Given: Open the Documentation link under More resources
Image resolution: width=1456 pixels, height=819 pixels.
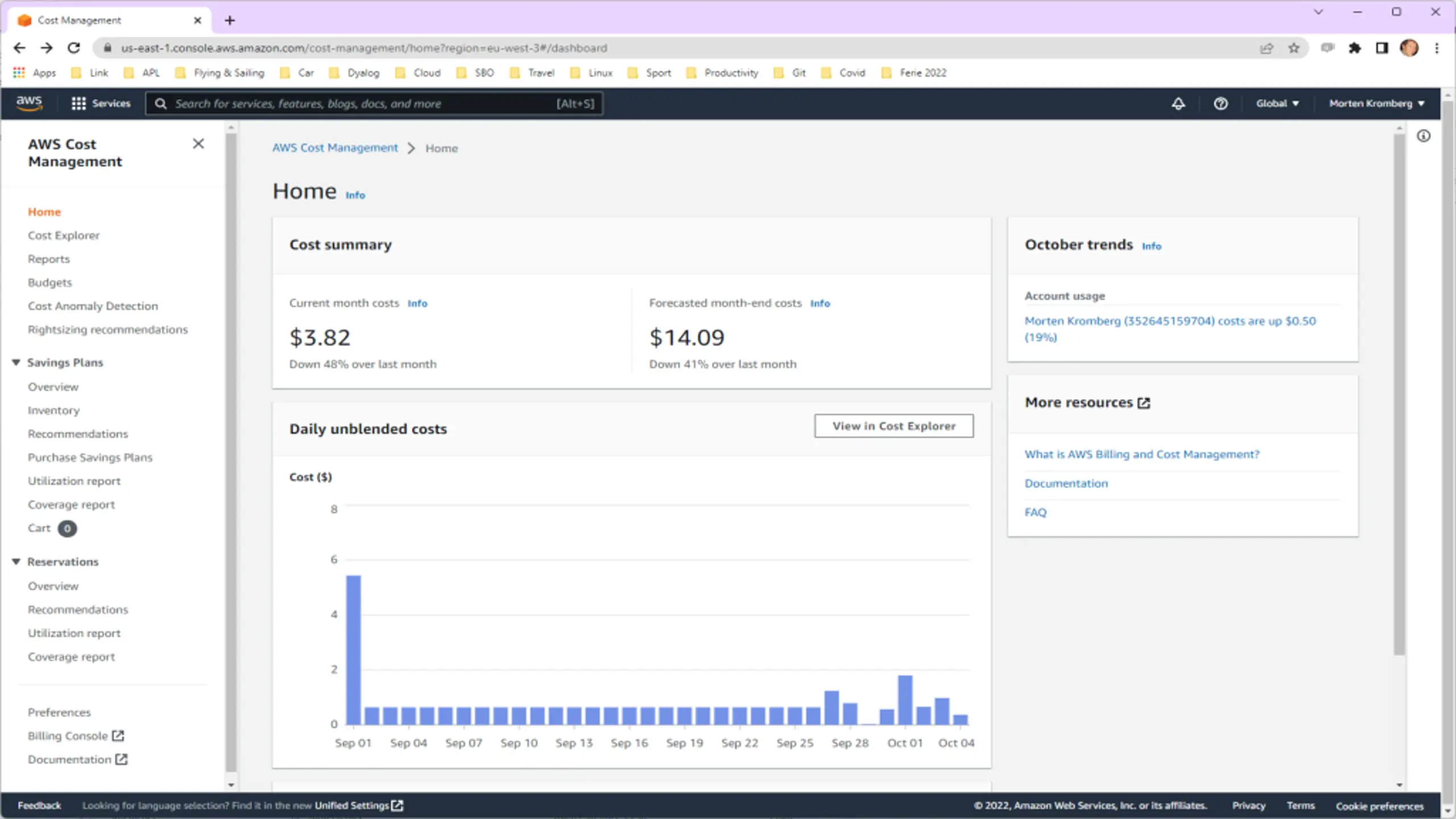Looking at the screenshot, I should pos(1066,483).
